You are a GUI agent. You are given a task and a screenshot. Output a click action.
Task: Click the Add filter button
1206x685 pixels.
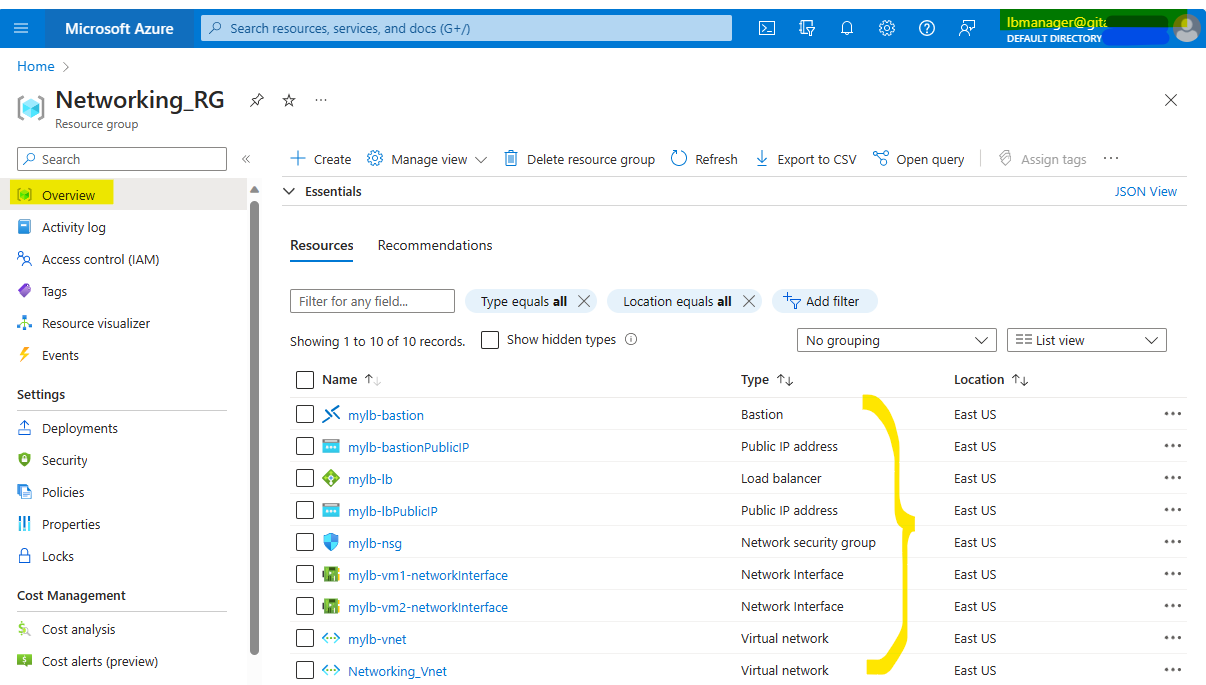tap(824, 301)
